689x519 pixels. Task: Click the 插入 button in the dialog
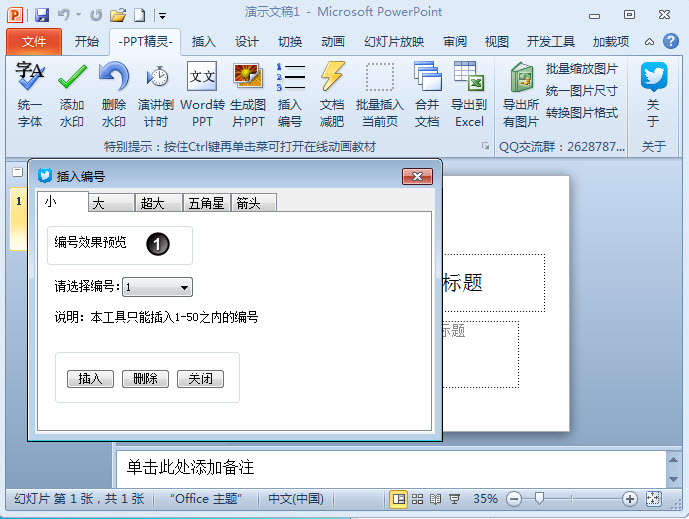[90, 379]
